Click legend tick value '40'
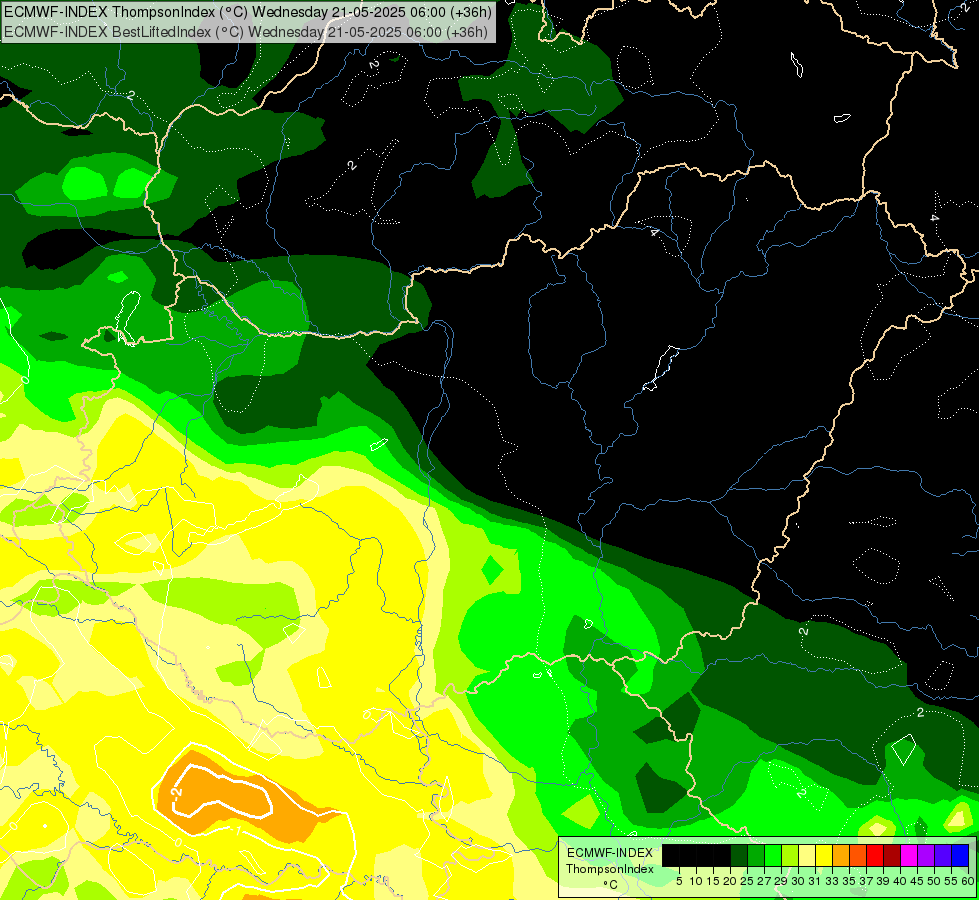The width and height of the screenshot is (979, 900). (x=900, y=881)
